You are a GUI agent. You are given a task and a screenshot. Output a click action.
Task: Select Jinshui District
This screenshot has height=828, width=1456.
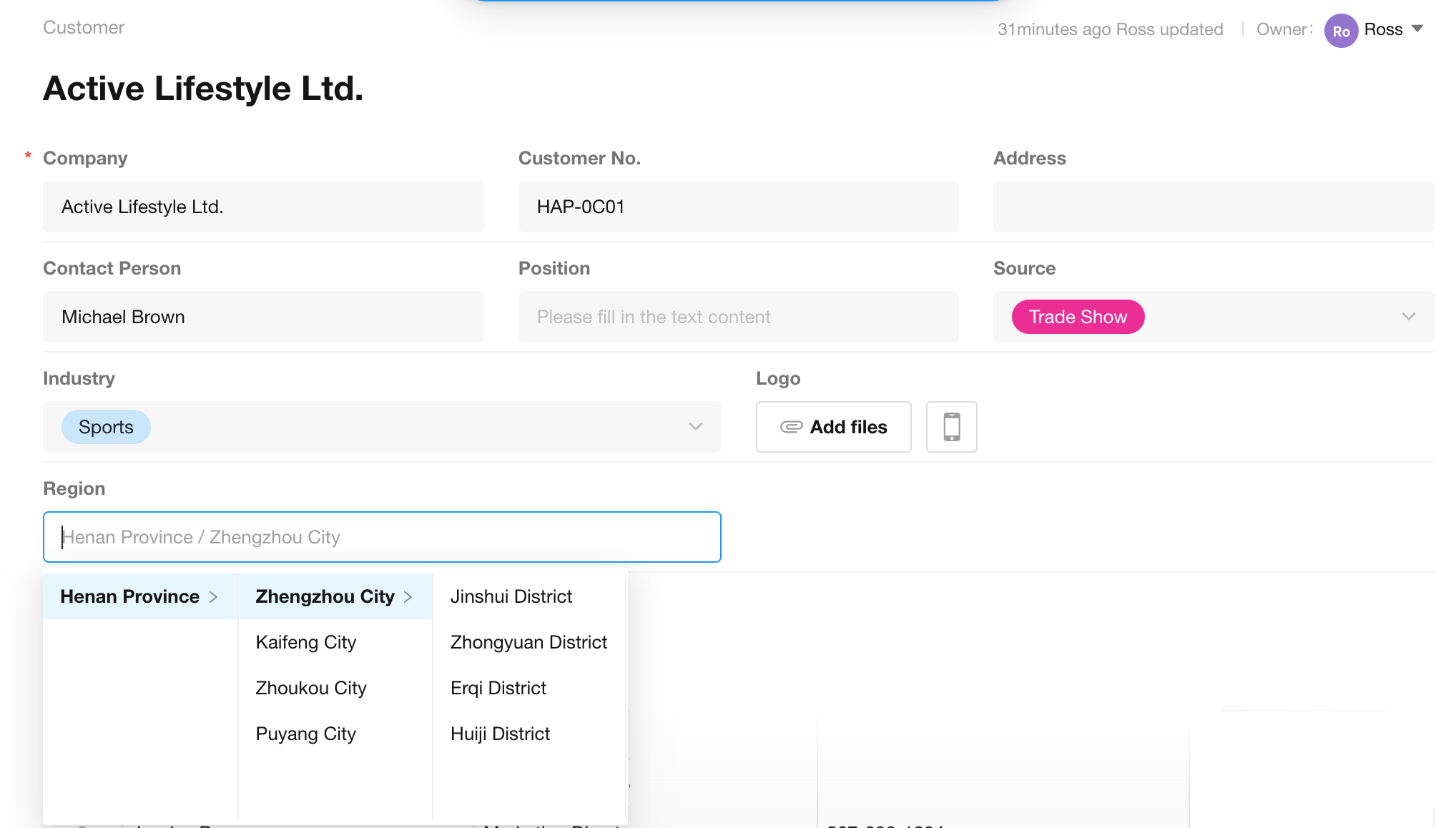(x=511, y=596)
